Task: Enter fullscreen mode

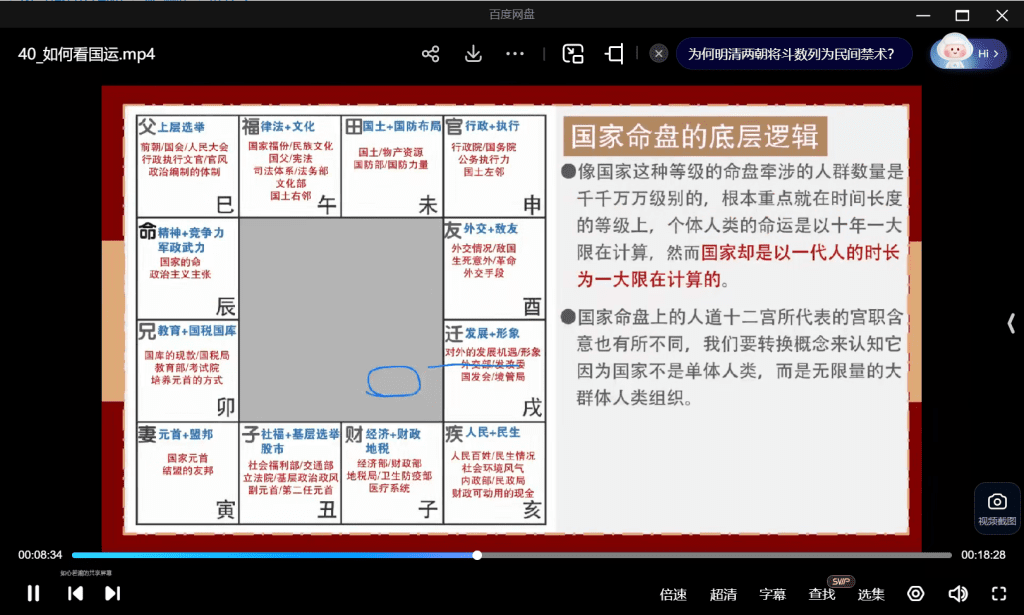Action: click(x=998, y=594)
